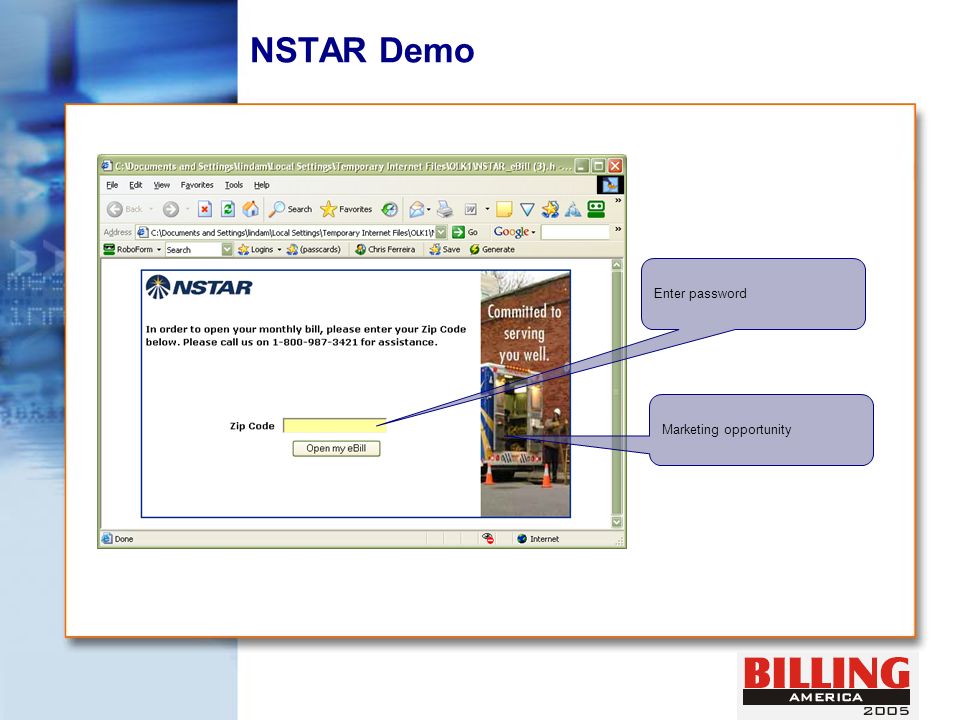This screenshot has width=960, height=720.
Task: Click inside the Zip Code input field
Action: point(334,426)
